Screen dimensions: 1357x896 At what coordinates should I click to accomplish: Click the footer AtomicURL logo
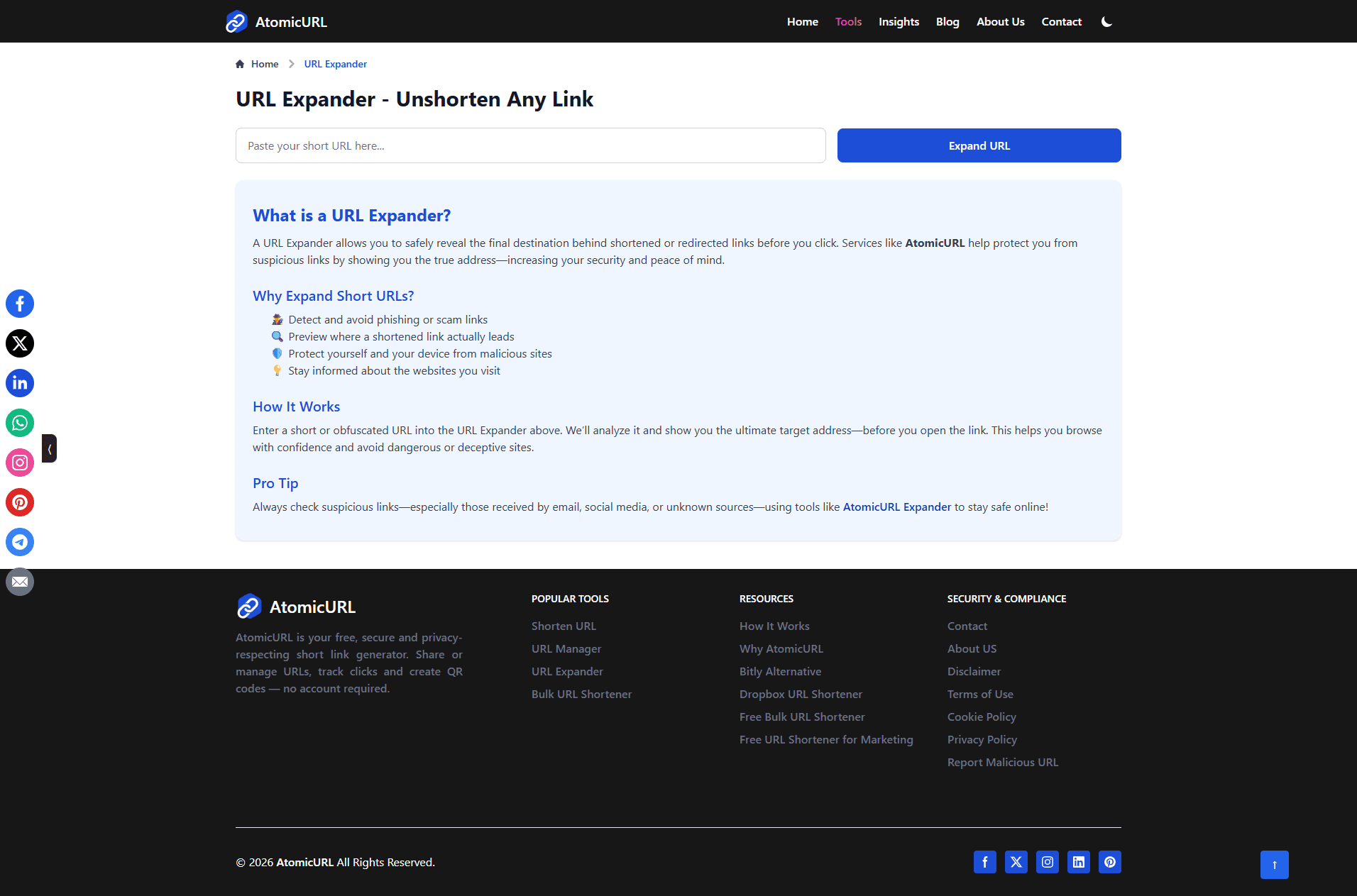tap(296, 607)
